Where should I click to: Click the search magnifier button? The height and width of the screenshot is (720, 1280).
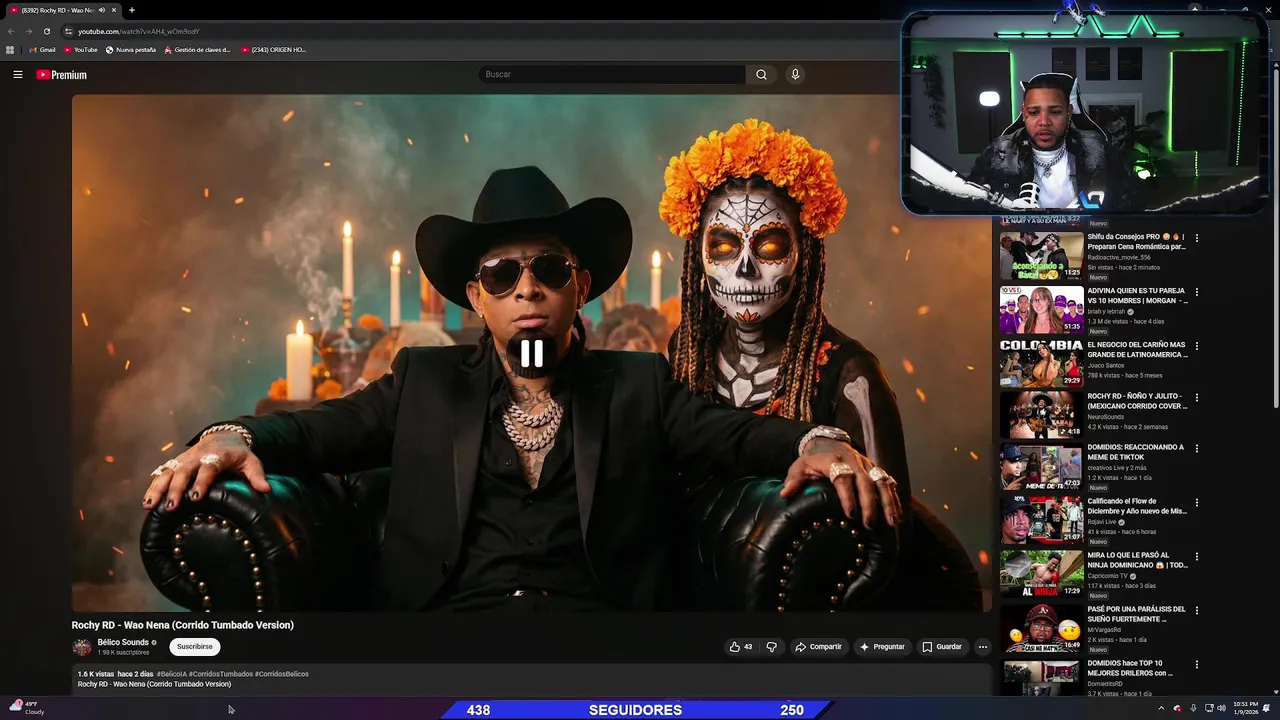point(761,74)
